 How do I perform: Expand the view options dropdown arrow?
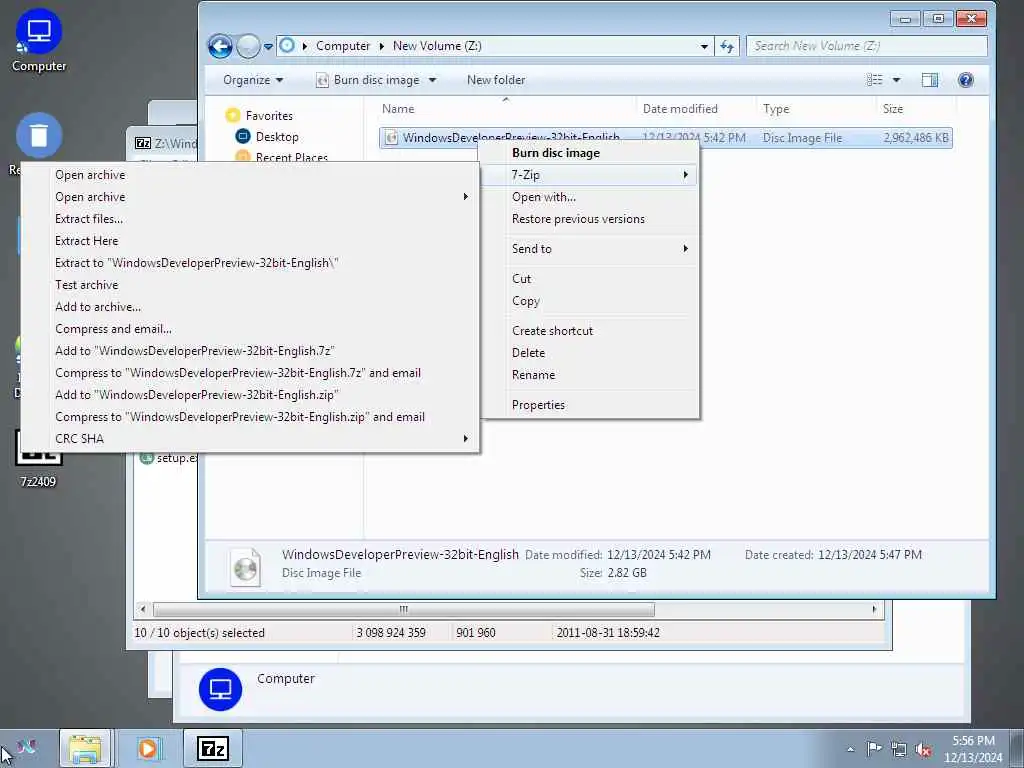896,80
